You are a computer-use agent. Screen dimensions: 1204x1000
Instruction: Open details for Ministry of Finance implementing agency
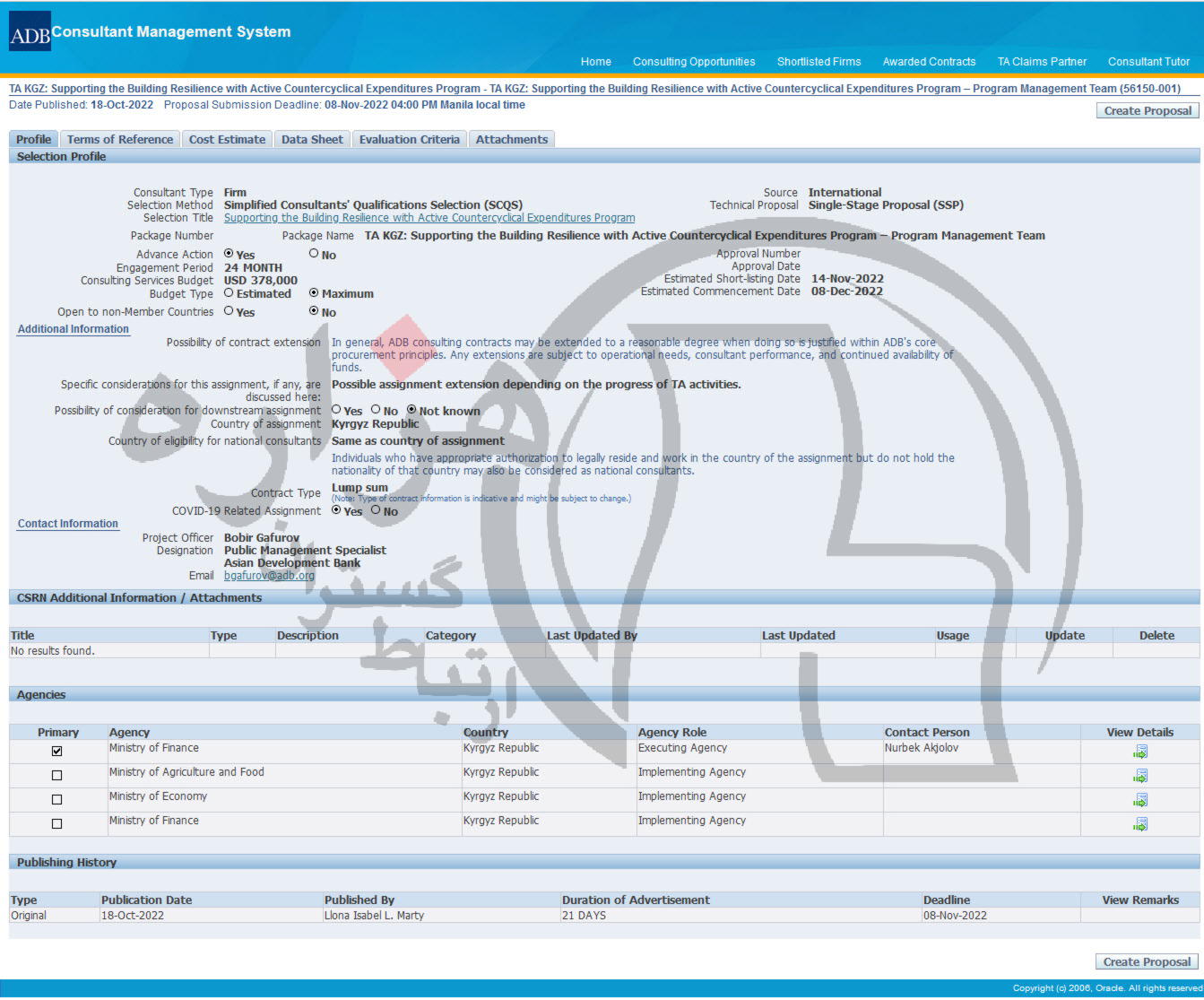(1139, 824)
